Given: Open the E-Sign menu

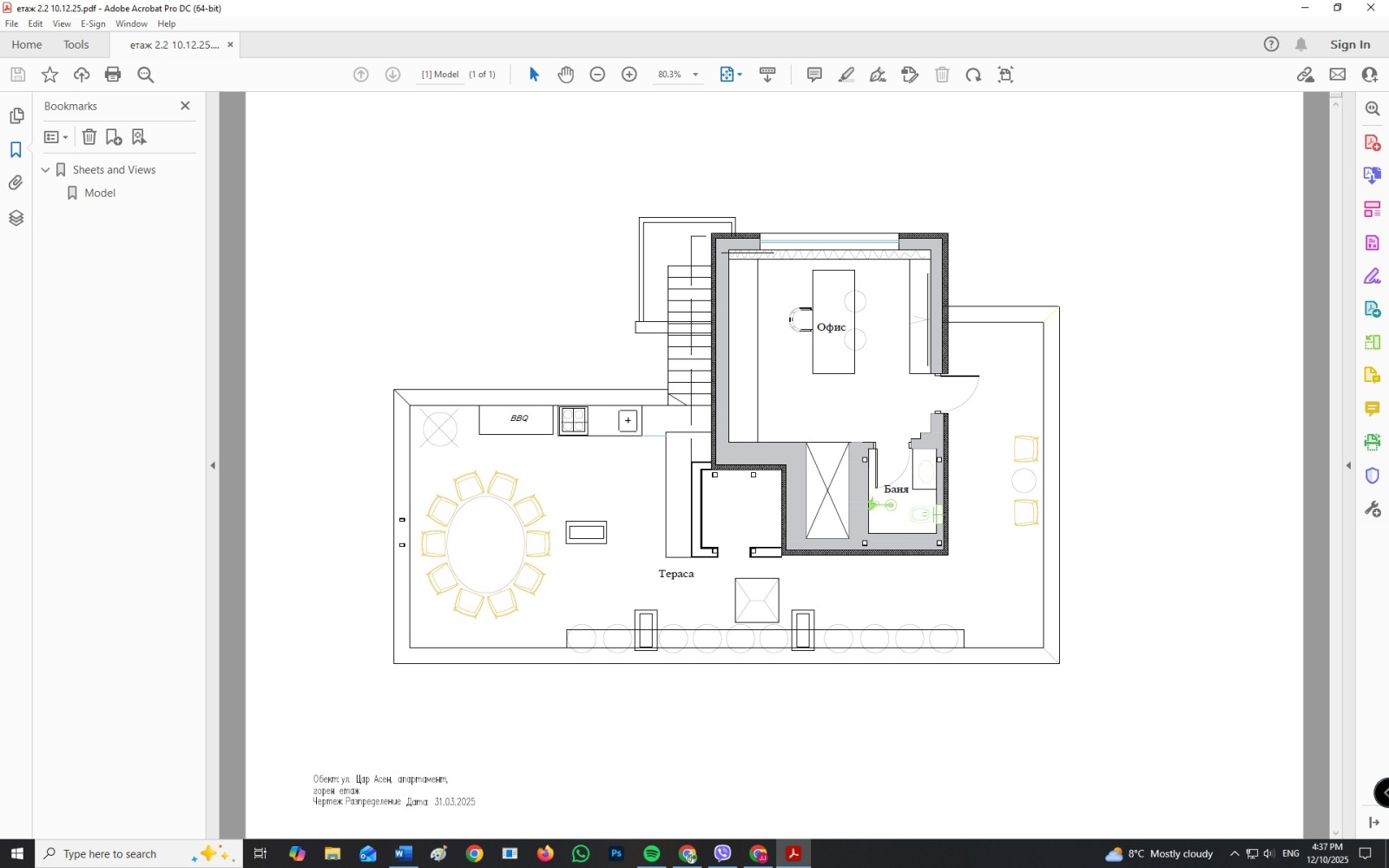Looking at the screenshot, I should [x=93, y=24].
